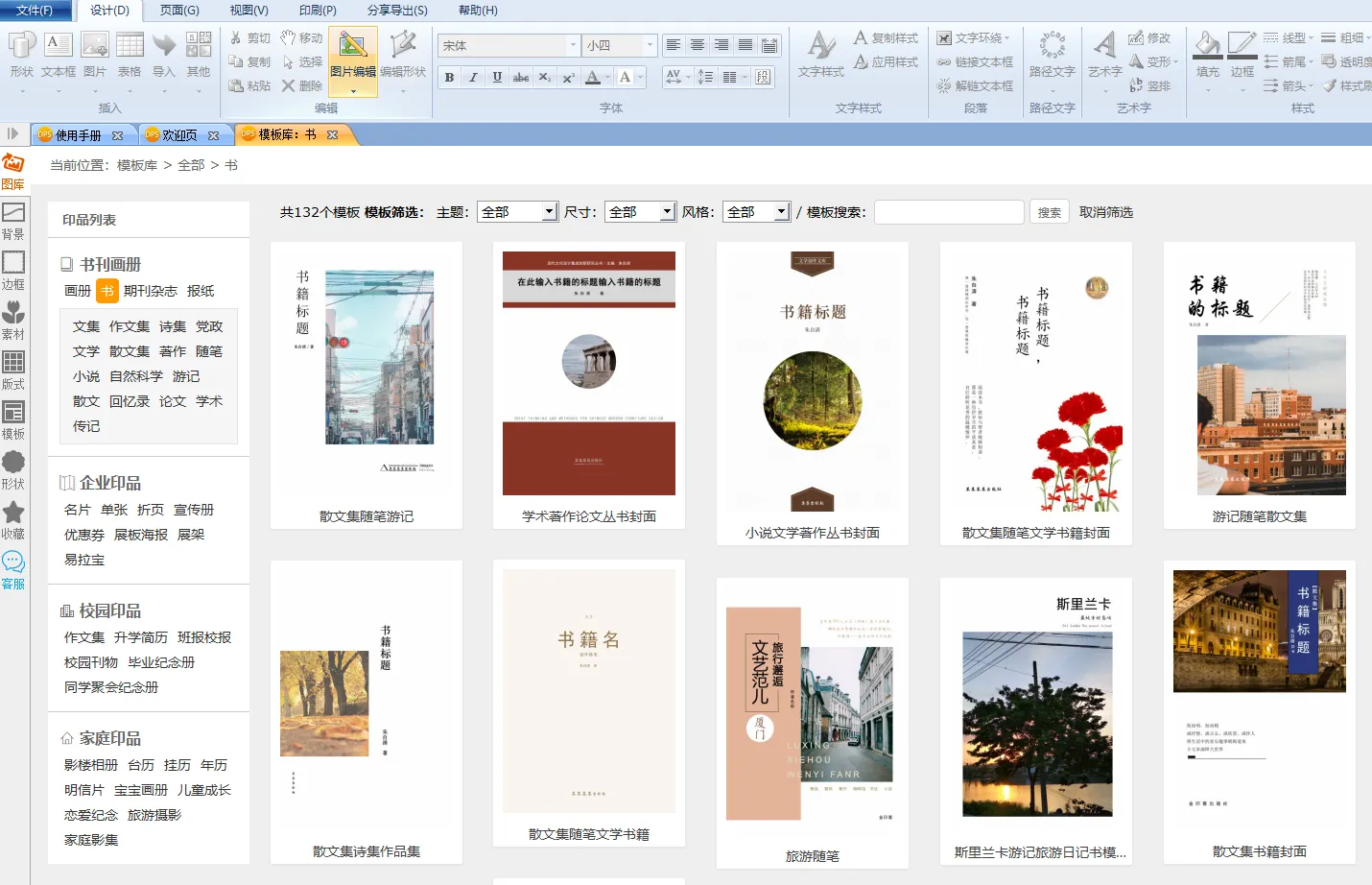Open the 文字环绕 text wrap dropdown
Screen dimensions: 1372x885
[x=974, y=38]
